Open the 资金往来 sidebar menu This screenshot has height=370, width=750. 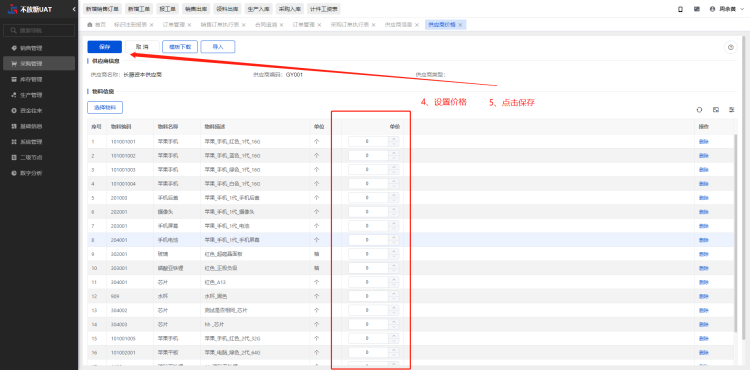[39, 110]
